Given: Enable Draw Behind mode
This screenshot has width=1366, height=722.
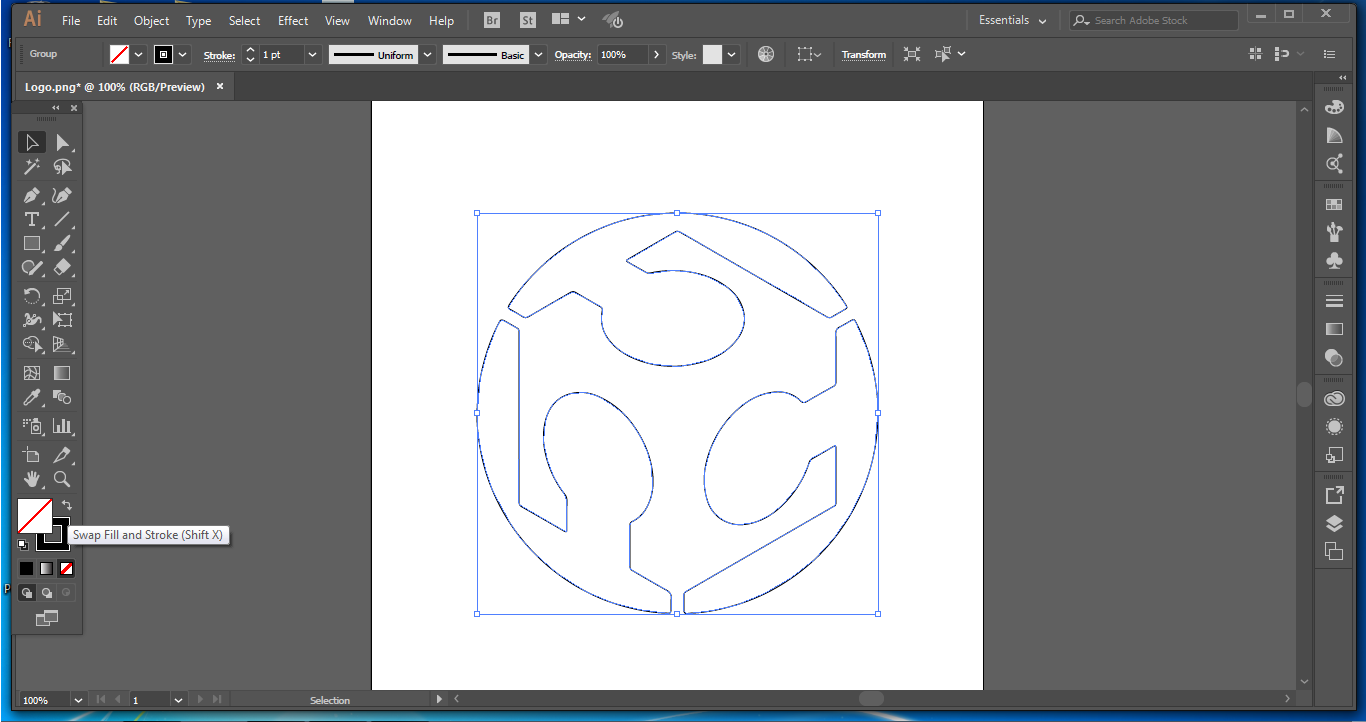Looking at the screenshot, I should point(46,592).
